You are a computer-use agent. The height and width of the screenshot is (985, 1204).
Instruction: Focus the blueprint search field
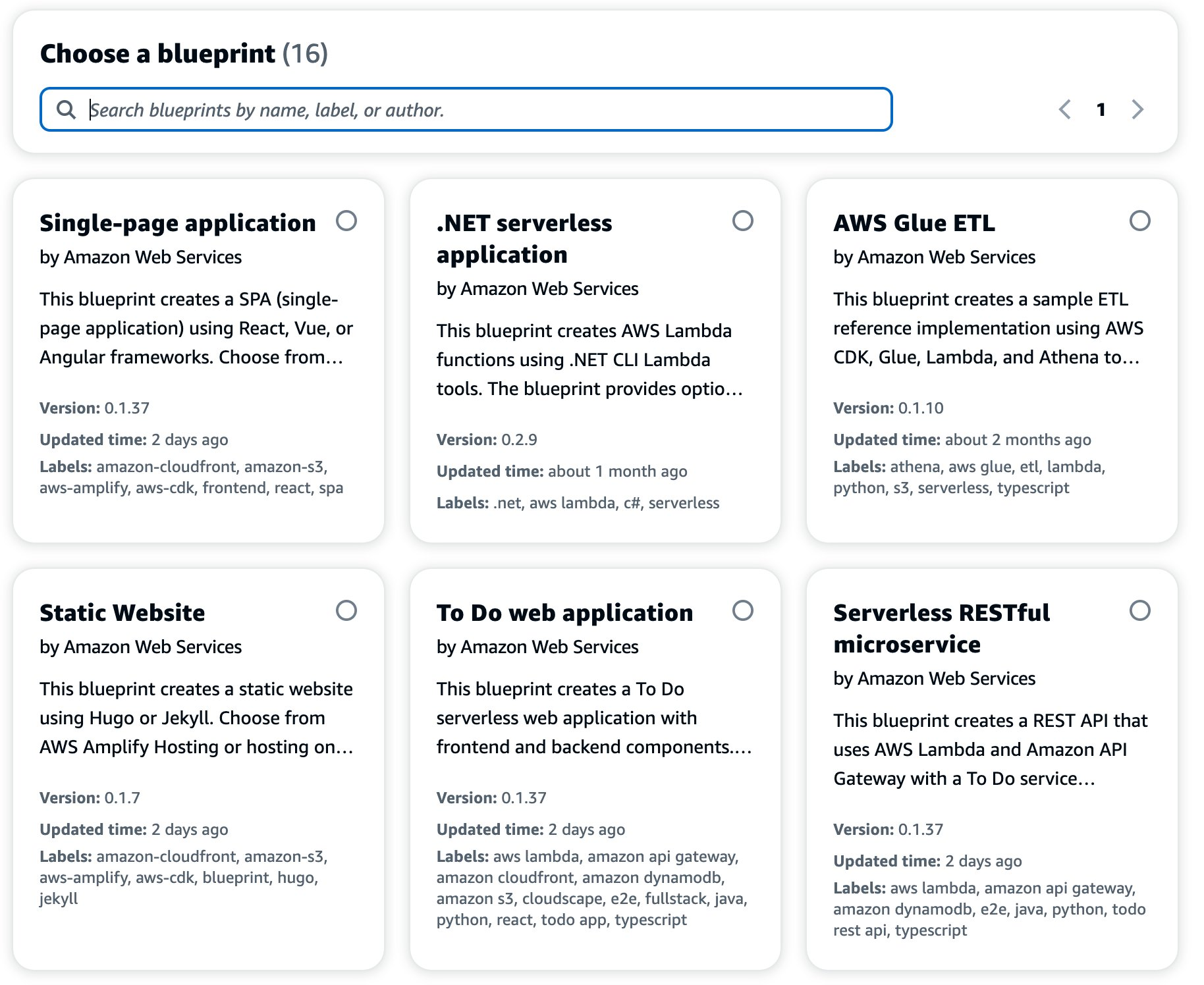[x=487, y=109]
